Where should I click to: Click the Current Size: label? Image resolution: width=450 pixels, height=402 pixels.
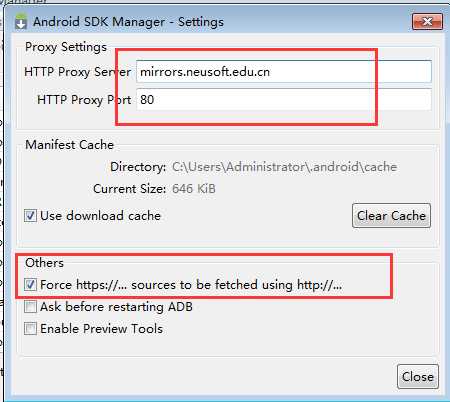pos(129,189)
